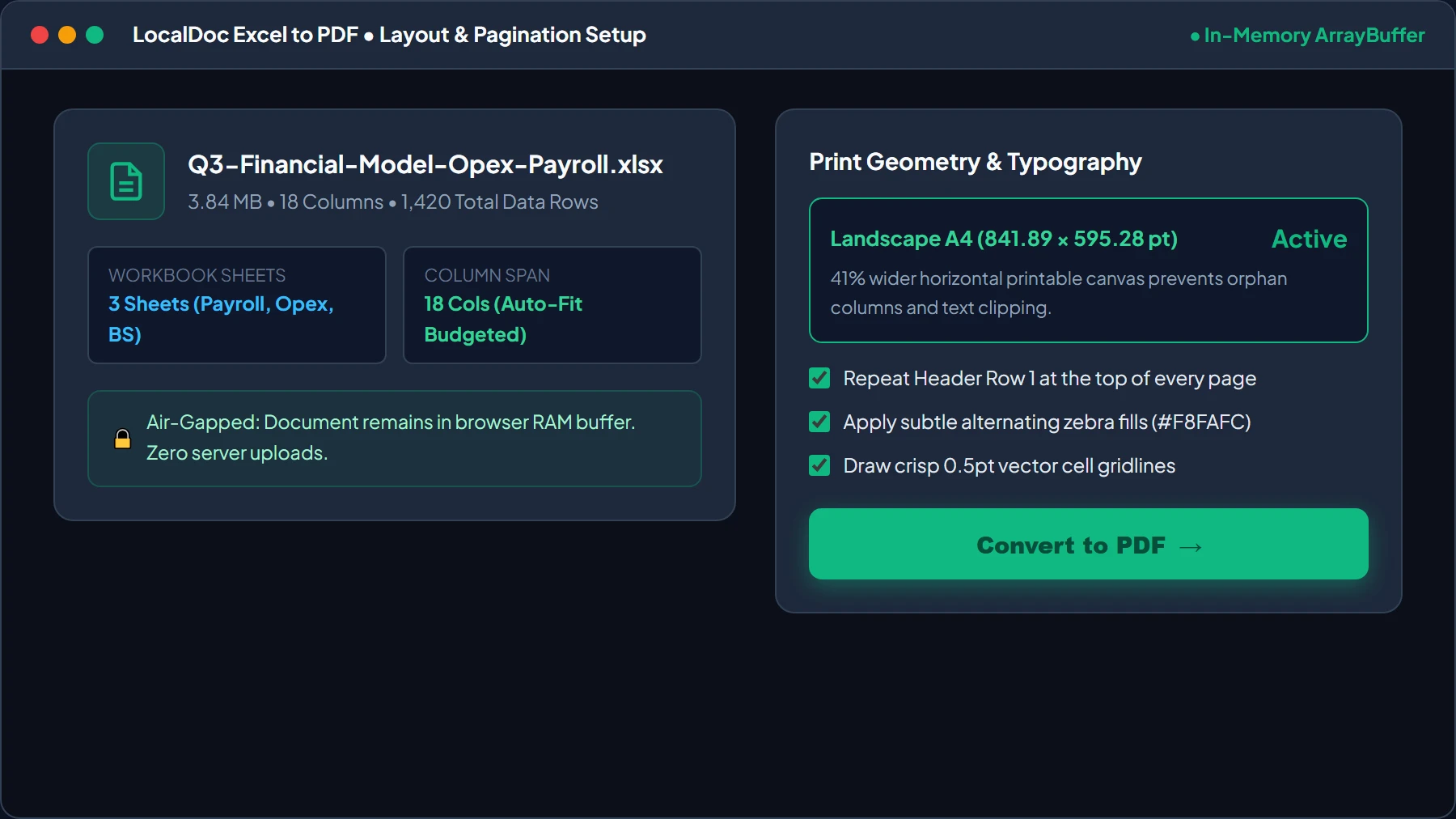
Task: Click the Print Geometry & Typography heading
Action: 976,162
